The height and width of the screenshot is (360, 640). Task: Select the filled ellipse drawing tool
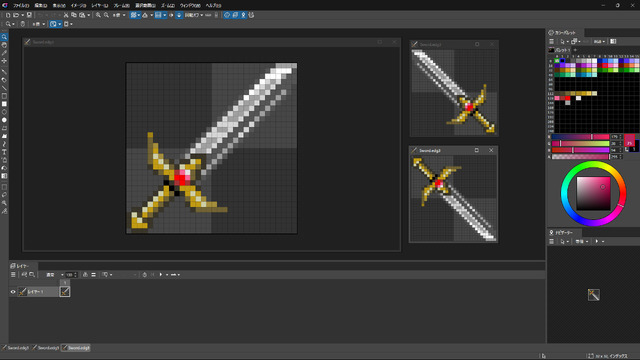[x=4, y=120]
